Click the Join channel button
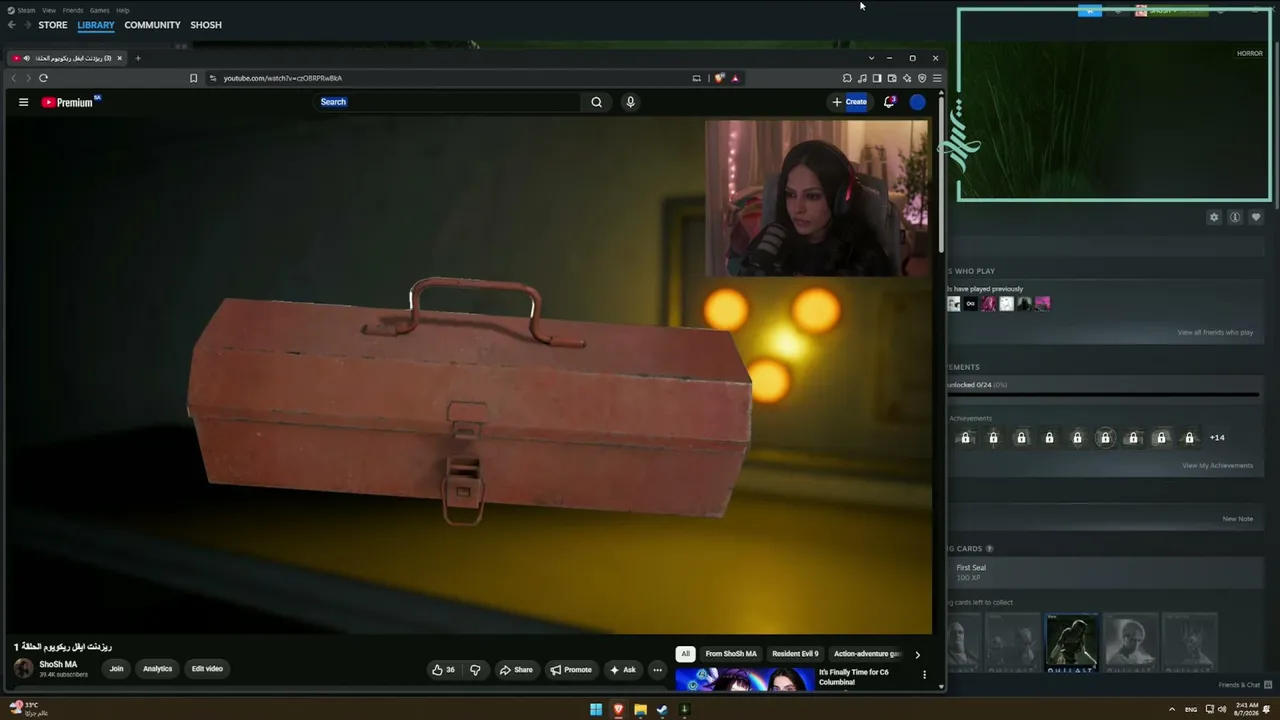Screen dimensions: 1280x720 [117, 669]
